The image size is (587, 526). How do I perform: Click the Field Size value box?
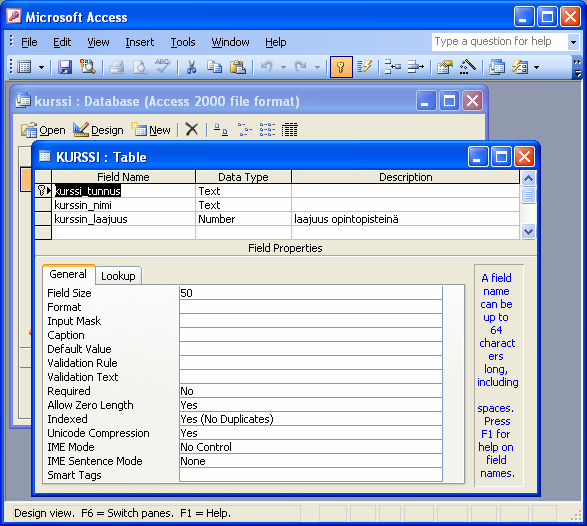311,293
